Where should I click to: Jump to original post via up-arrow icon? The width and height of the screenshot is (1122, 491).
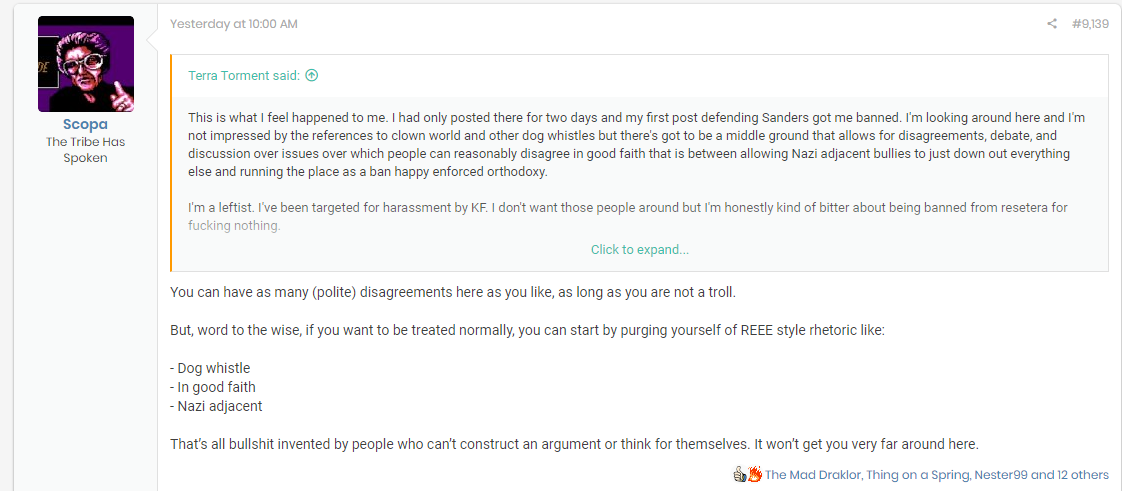[x=311, y=75]
